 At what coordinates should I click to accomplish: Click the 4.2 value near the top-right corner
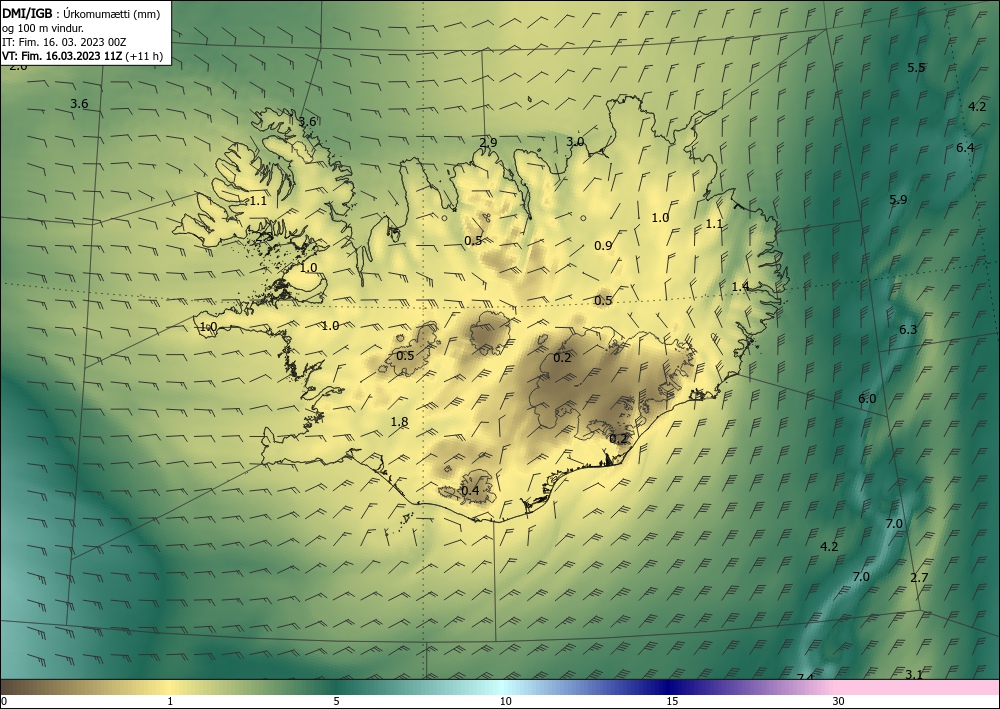[977, 106]
